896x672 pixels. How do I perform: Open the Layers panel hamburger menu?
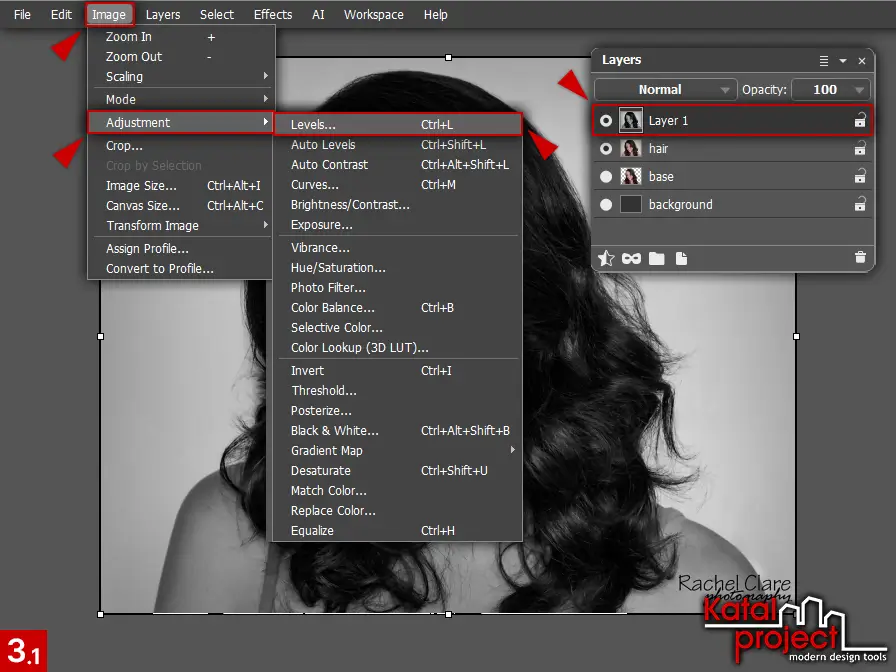823,59
